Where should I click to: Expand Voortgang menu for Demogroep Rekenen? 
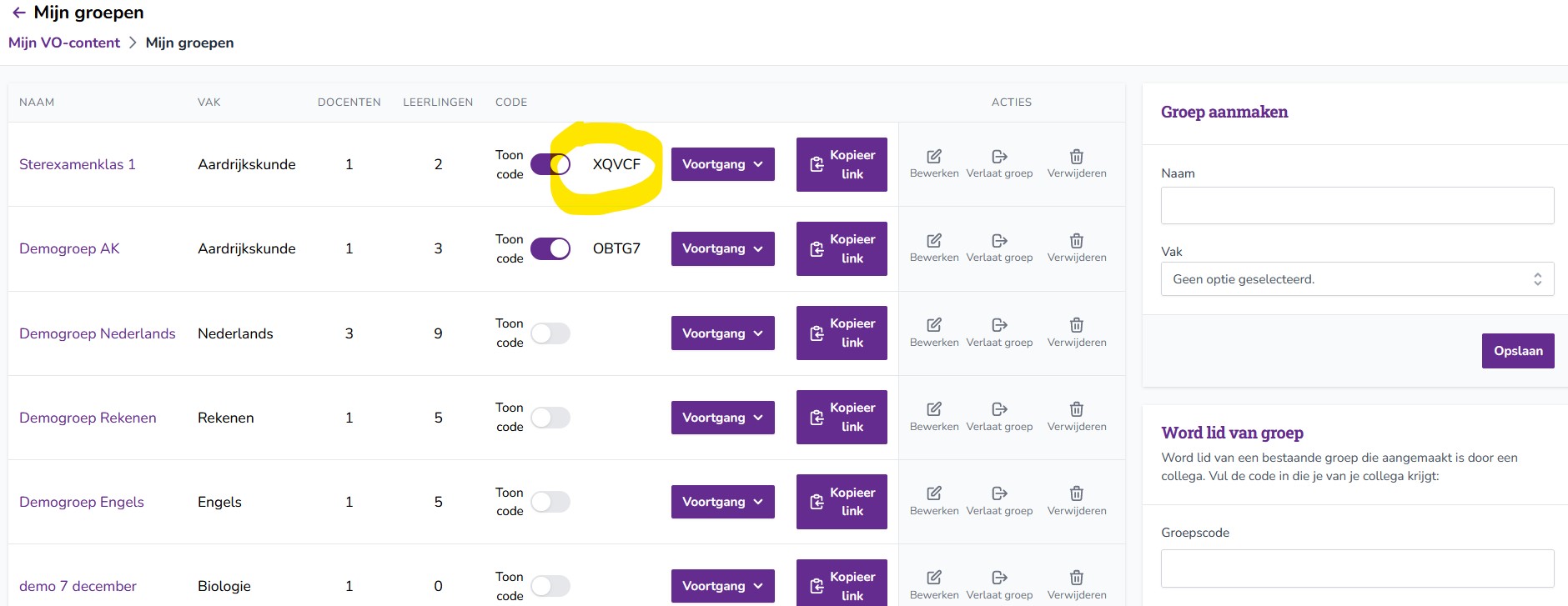pos(722,418)
